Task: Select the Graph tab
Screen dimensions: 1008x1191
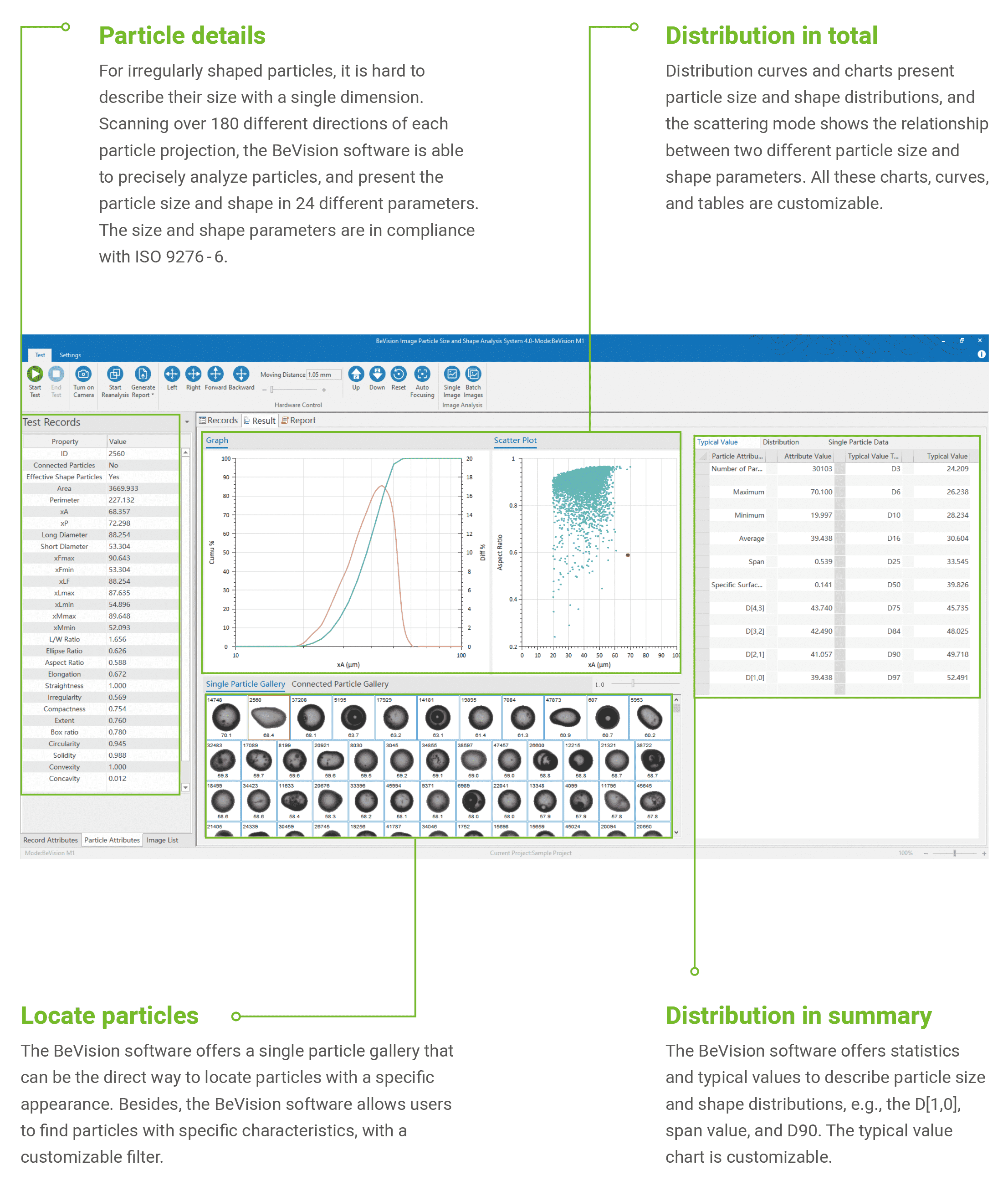Action: [217, 441]
